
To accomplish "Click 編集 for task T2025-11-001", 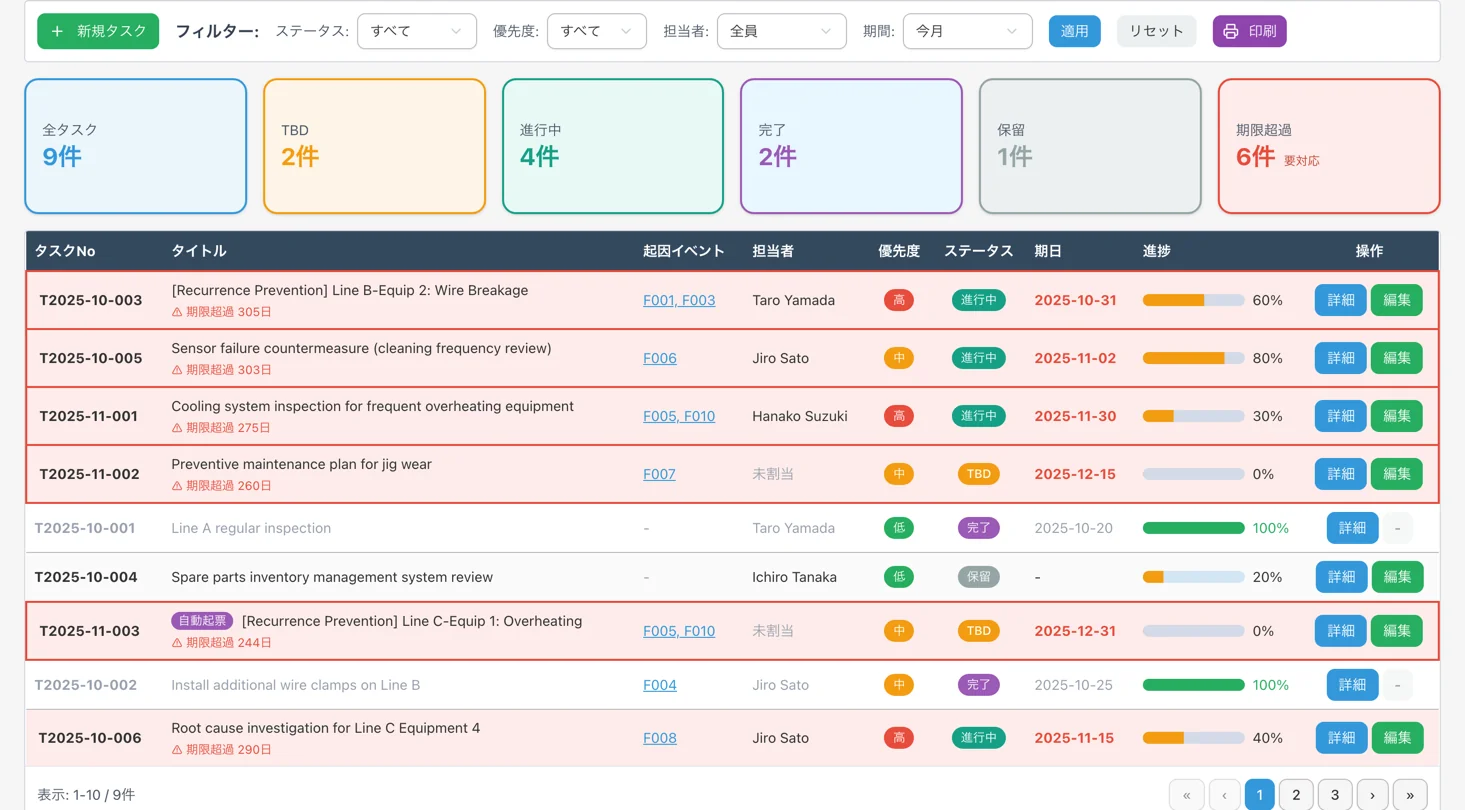I will click(1396, 416).
